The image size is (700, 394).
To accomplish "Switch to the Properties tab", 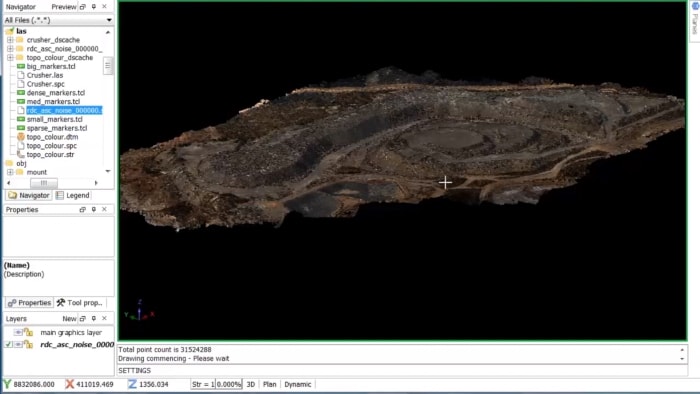I will 29,303.
